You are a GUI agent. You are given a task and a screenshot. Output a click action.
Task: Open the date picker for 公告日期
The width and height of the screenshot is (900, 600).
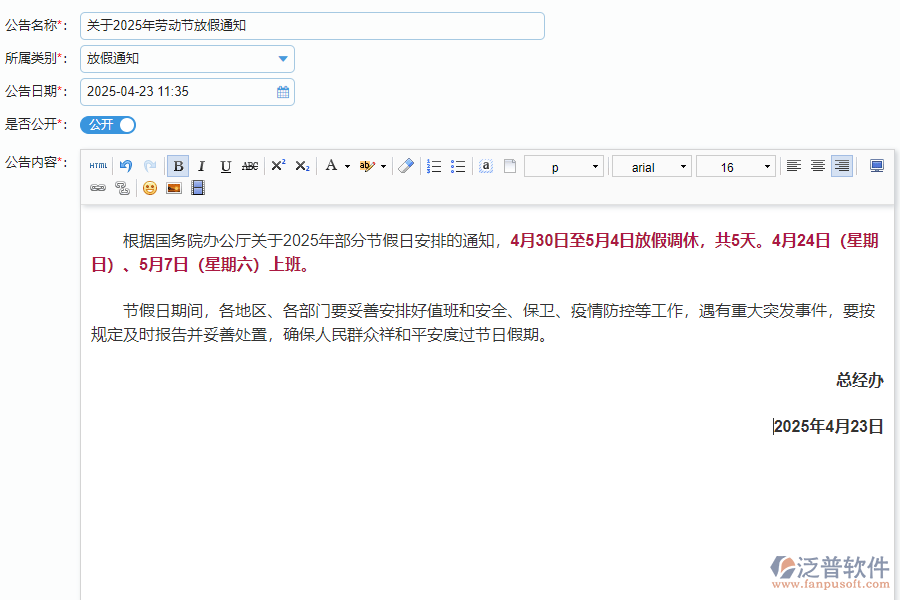pos(282,92)
